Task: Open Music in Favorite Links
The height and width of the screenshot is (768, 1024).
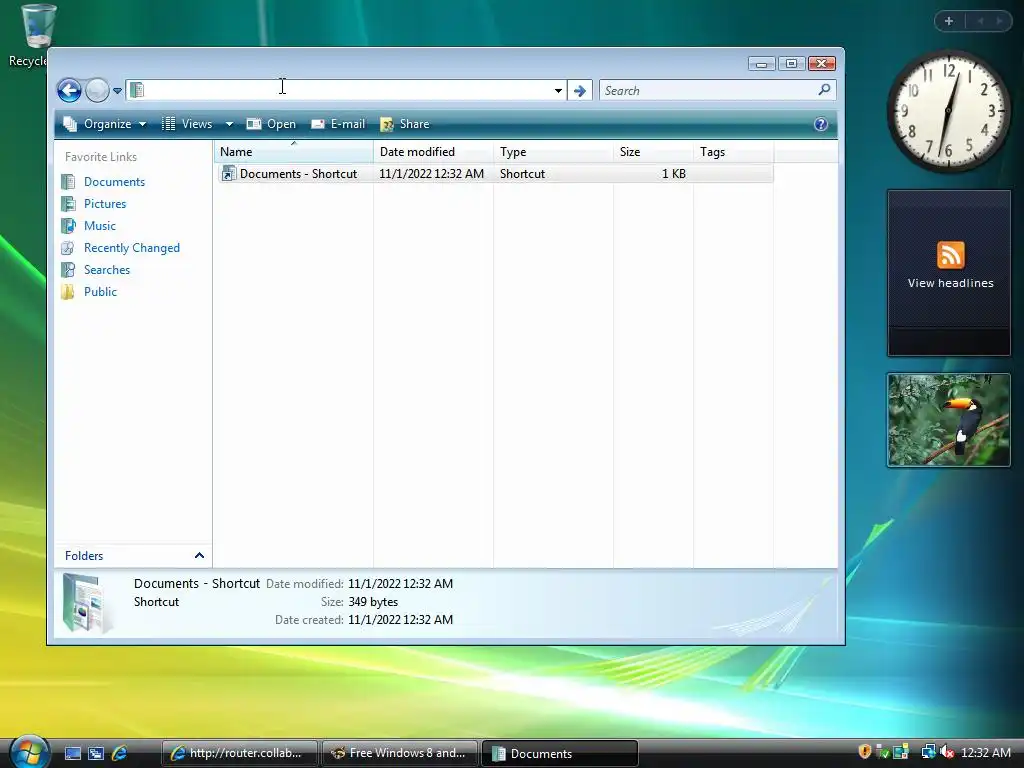Action: pyautogui.click(x=99, y=226)
